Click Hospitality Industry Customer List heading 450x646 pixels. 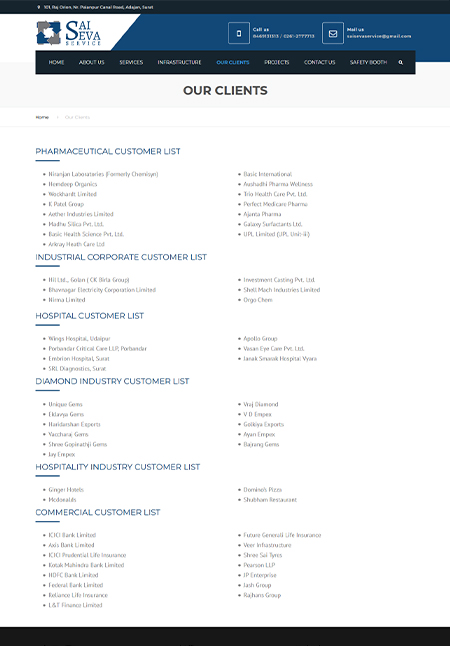(x=117, y=467)
